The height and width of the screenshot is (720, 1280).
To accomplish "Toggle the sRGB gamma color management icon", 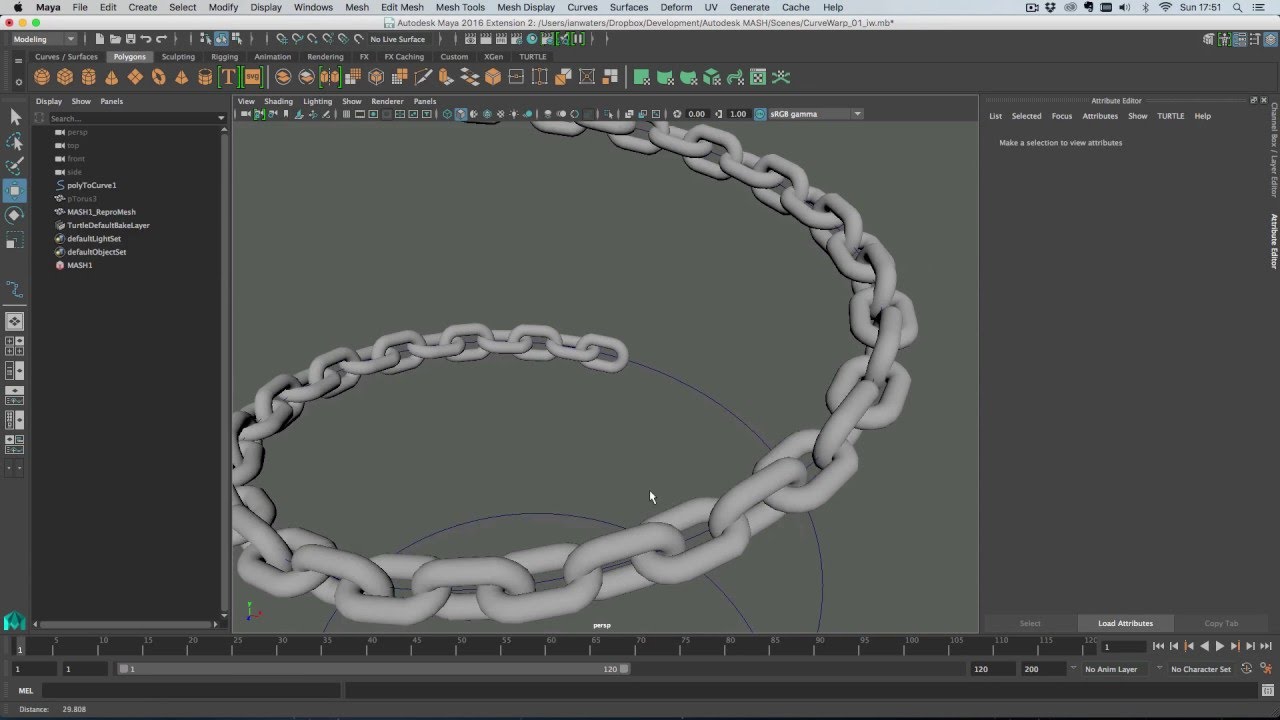I will [x=760, y=114].
